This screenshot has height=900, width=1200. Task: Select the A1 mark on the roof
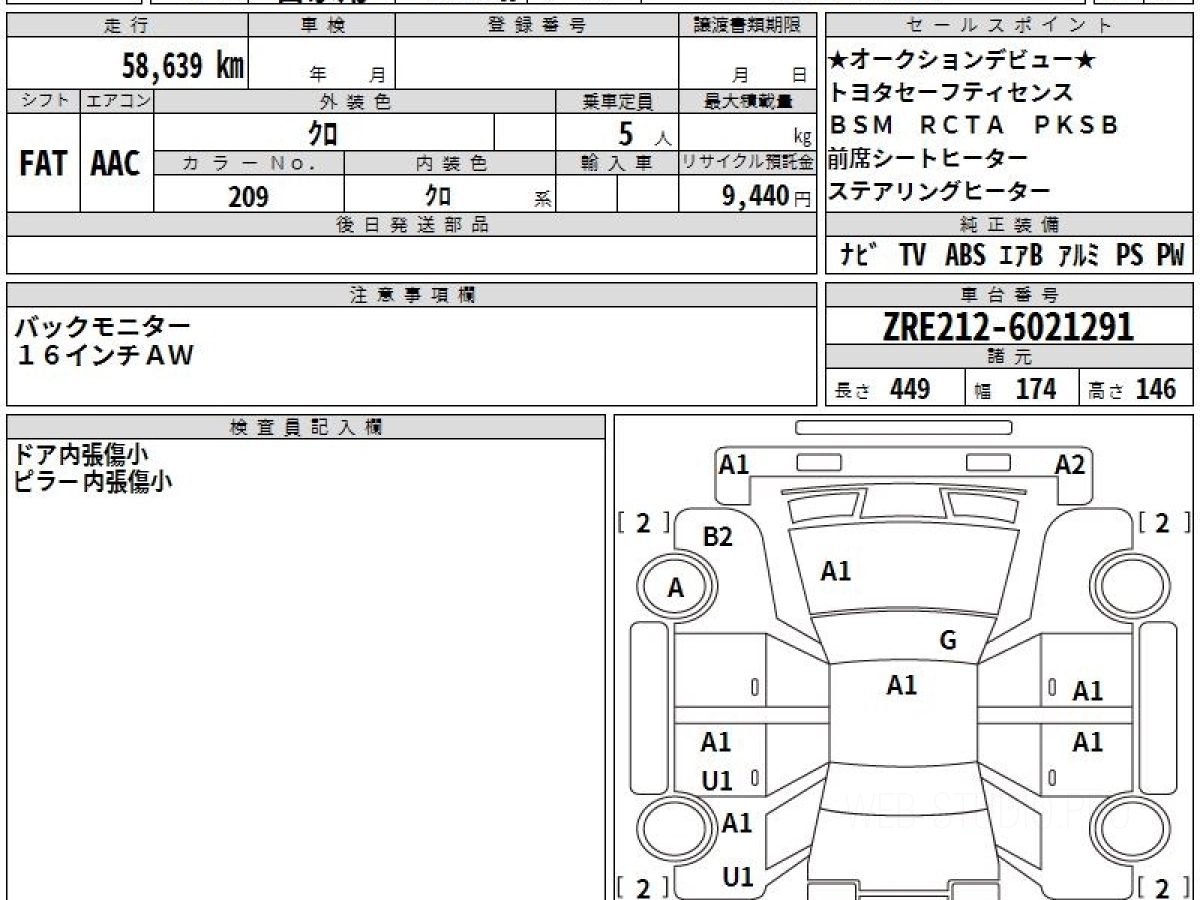[902, 685]
